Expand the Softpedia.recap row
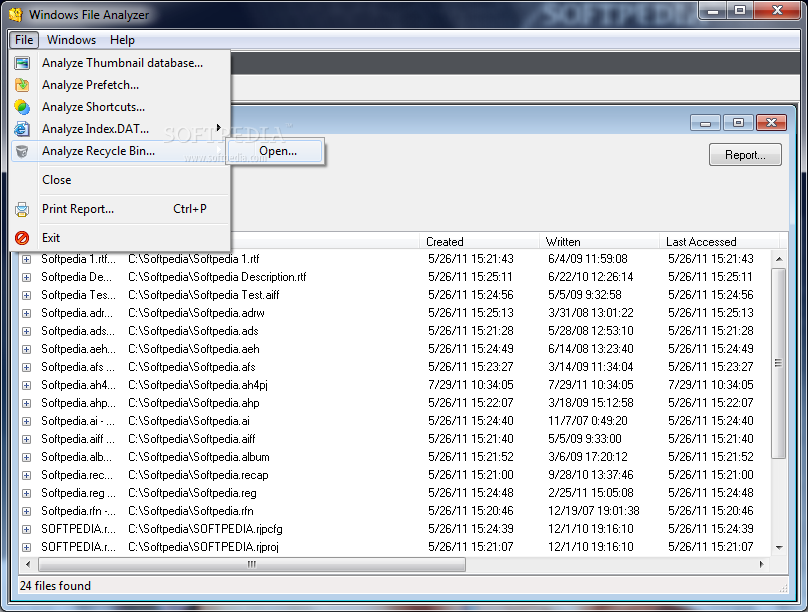Image resolution: width=808 pixels, height=612 pixels. (x=26, y=475)
